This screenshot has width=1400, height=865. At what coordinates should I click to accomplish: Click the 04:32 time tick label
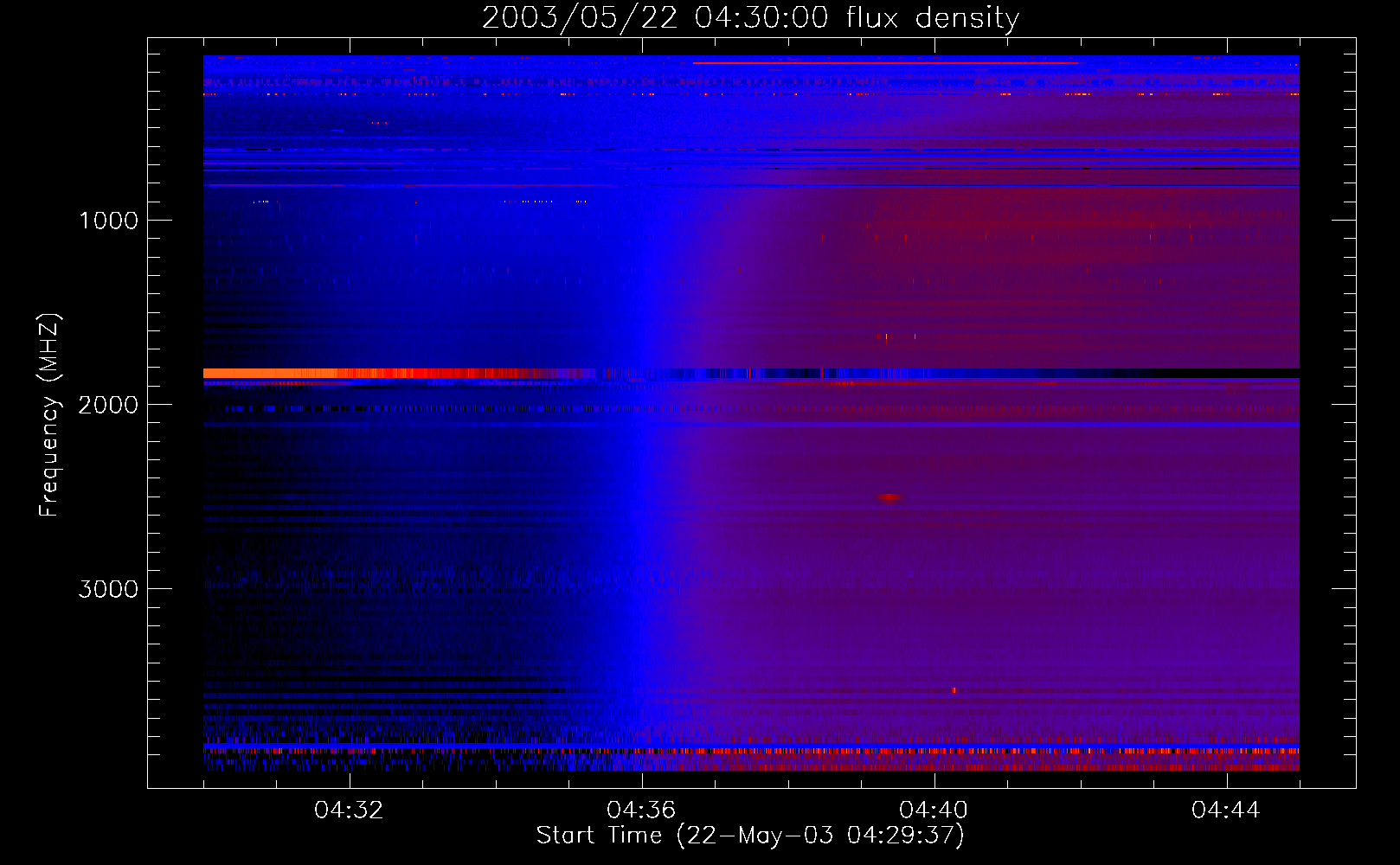pyautogui.click(x=349, y=811)
